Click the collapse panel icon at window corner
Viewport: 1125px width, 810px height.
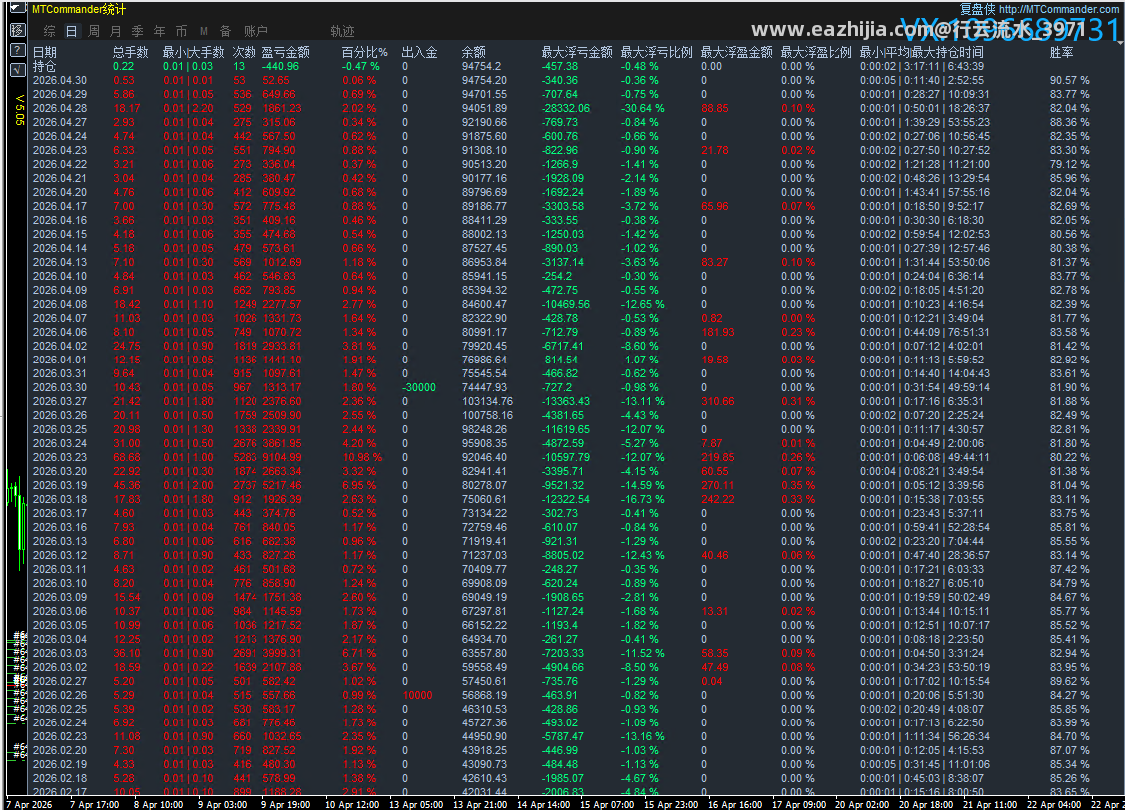(18, 9)
